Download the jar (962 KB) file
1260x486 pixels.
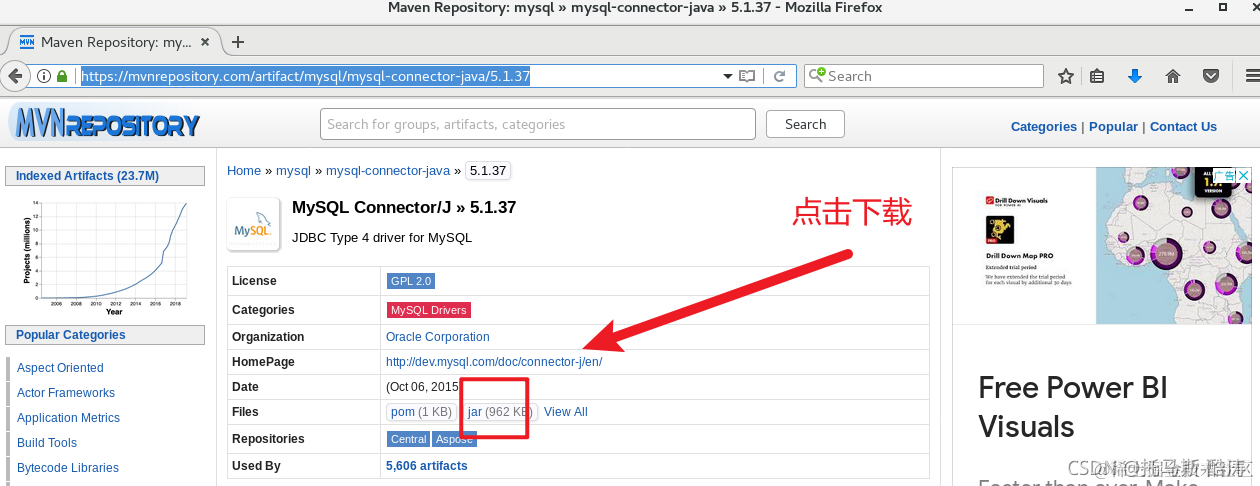coord(502,412)
